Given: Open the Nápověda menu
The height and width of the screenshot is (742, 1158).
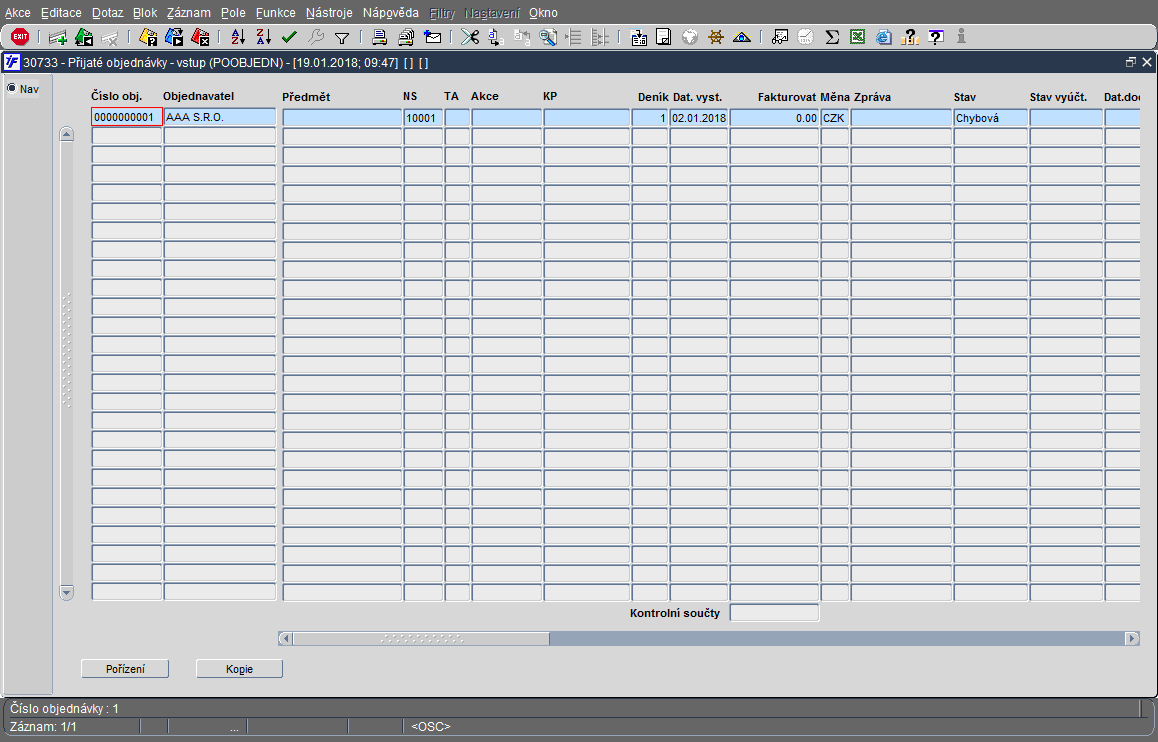Looking at the screenshot, I should (391, 13).
